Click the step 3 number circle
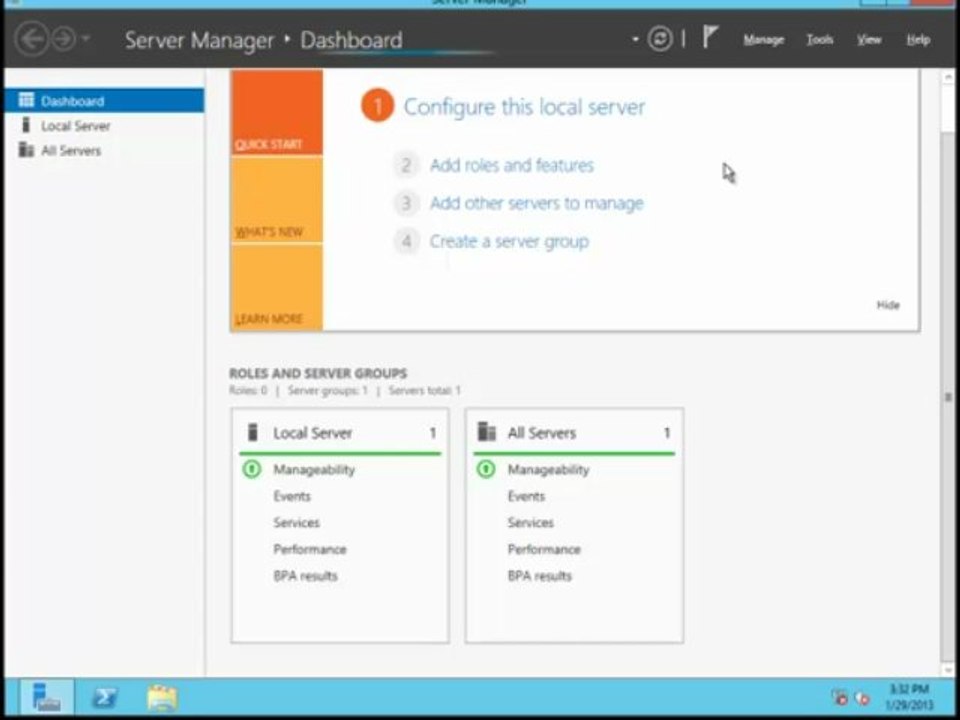Viewport: 960px width, 720px height. (406, 203)
